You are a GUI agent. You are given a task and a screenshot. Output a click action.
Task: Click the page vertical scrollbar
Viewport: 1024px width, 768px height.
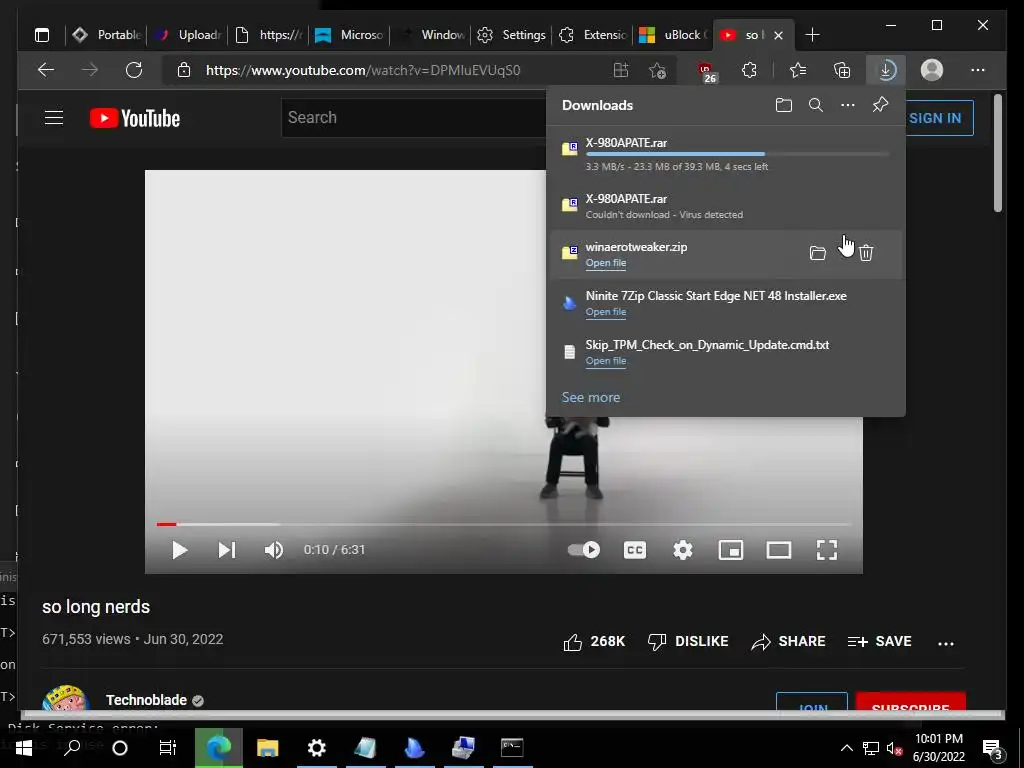coord(998,153)
